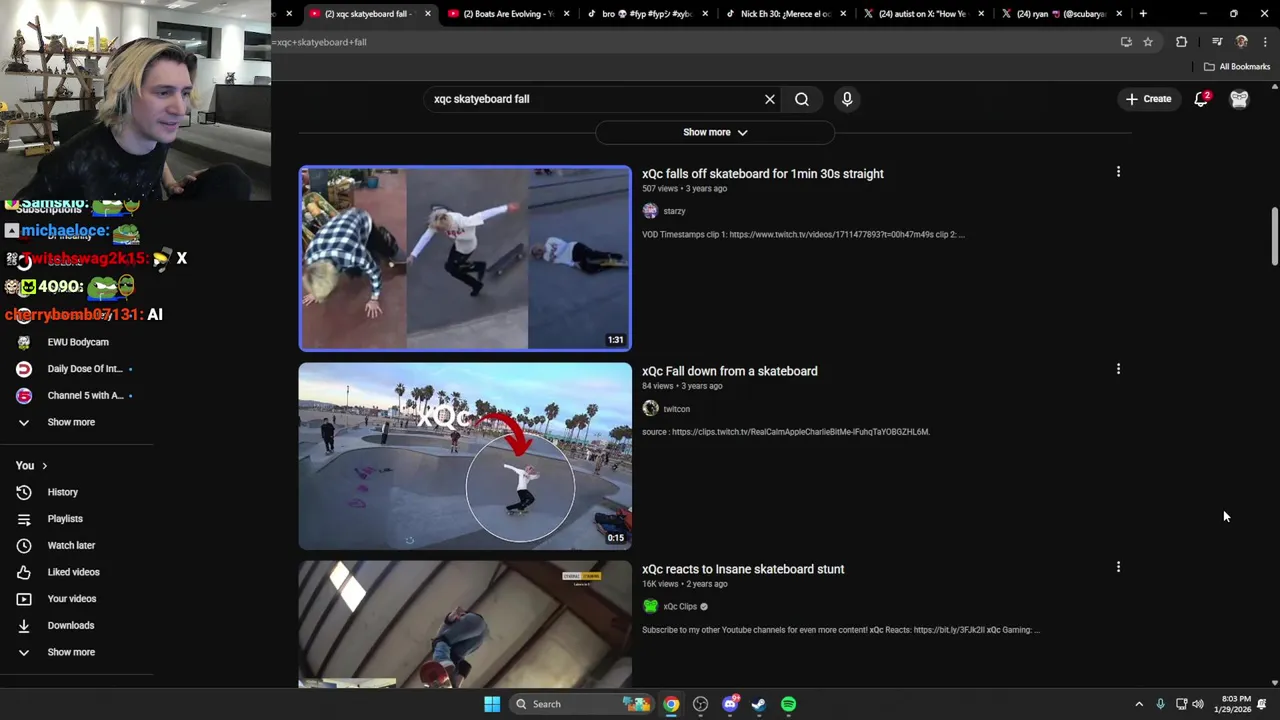Open the browser extensions puzzle icon

(1181, 42)
